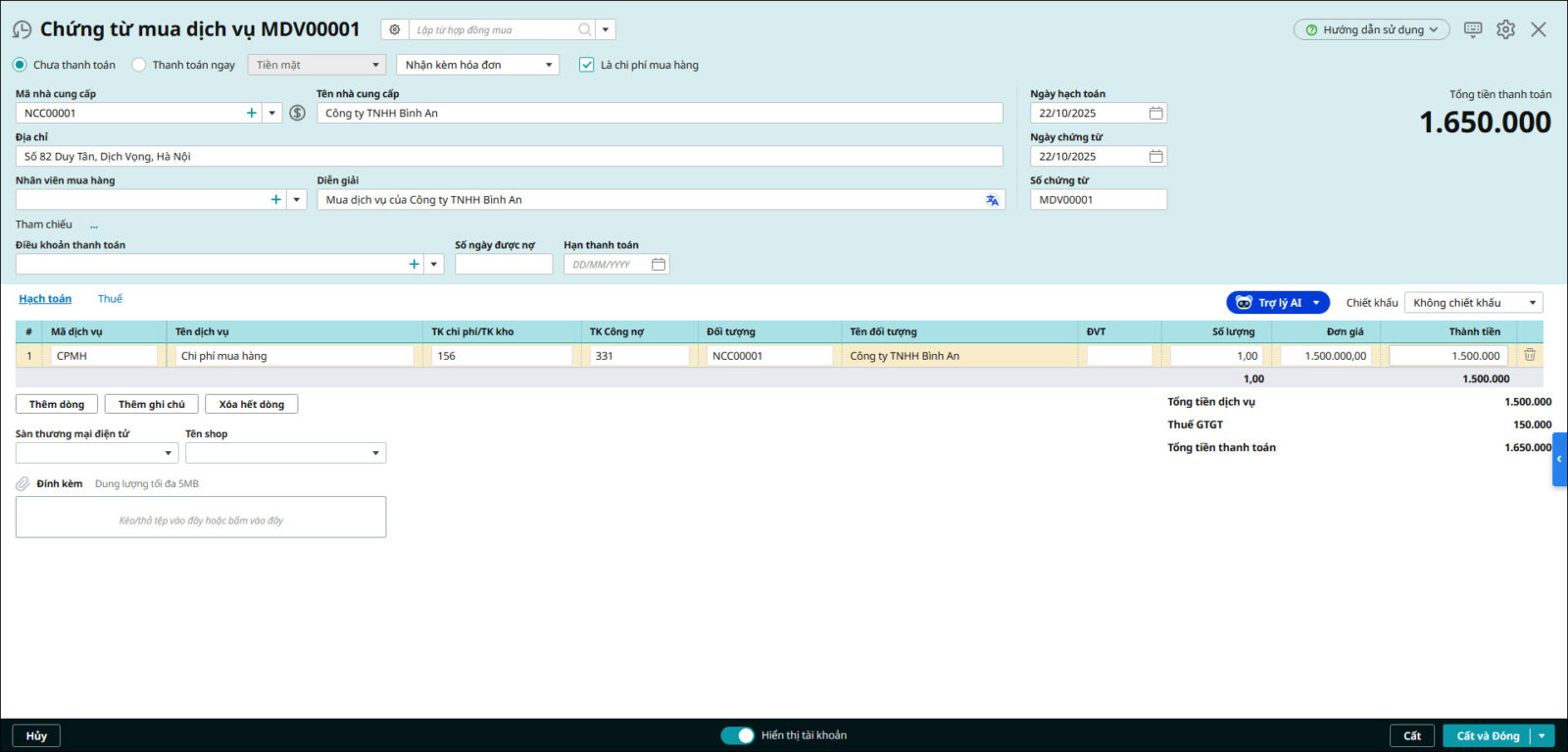
Task: Switch to the Hạch toán tab
Action: point(45,299)
